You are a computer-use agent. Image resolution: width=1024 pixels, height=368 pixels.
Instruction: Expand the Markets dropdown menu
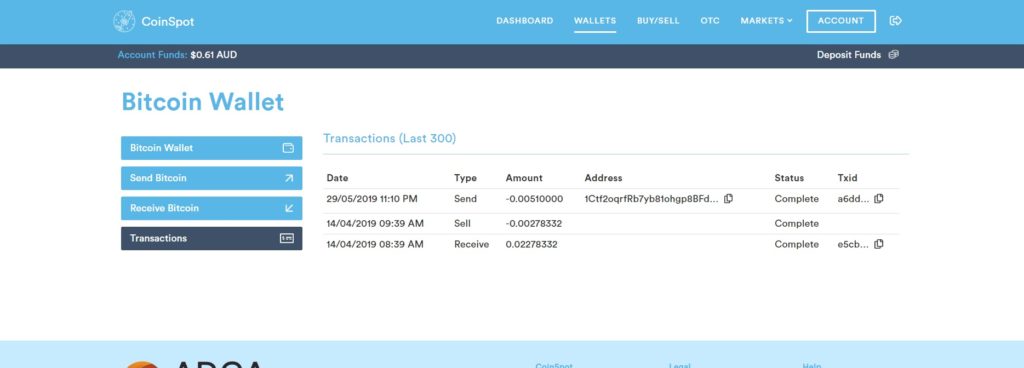pyautogui.click(x=766, y=21)
